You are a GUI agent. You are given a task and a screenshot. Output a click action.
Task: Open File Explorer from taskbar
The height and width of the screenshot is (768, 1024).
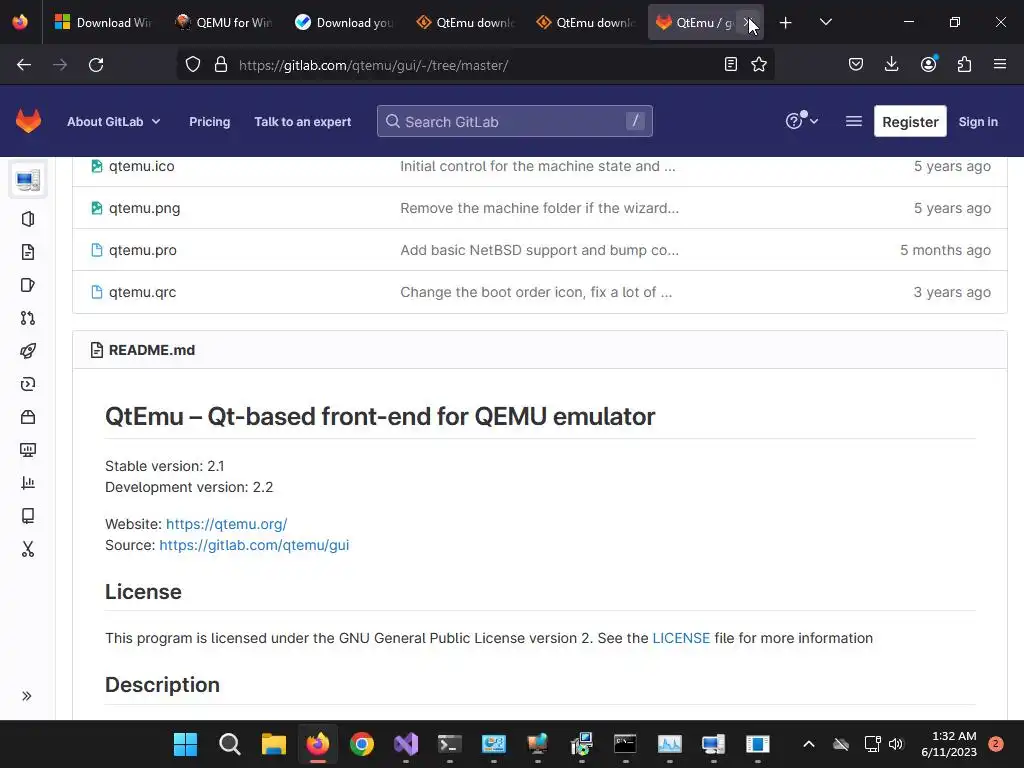[x=274, y=744]
